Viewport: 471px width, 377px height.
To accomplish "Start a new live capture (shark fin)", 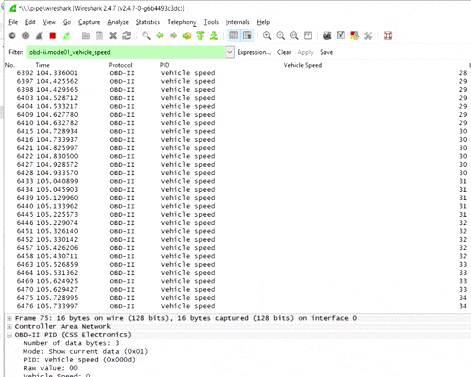I will [x=39, y=35].
